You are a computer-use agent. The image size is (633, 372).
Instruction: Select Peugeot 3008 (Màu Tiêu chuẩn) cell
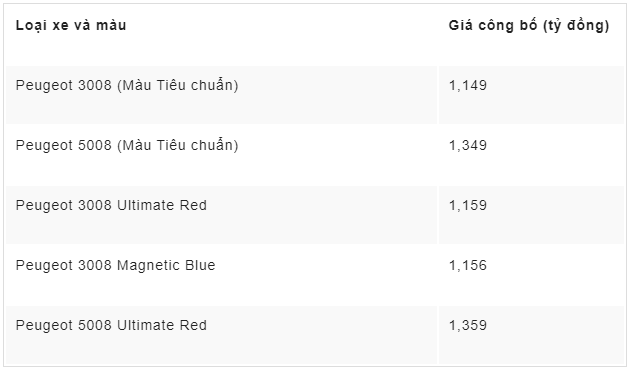(221, 95)
